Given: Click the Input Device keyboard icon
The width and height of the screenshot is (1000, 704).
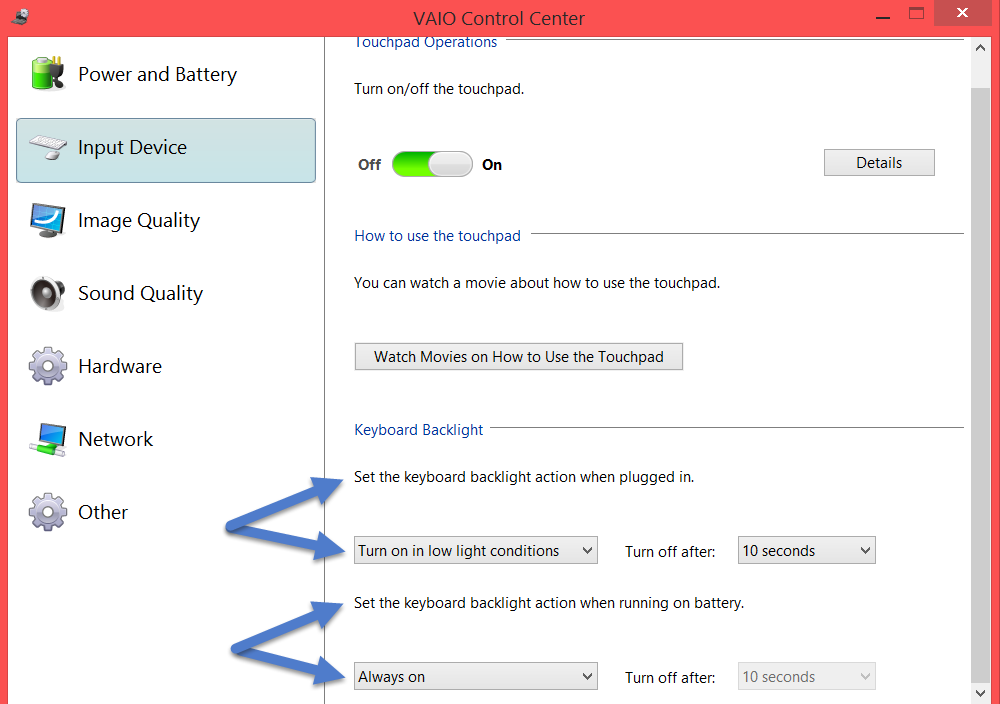Looking at the screenshot, I should [x=48, y=147].
